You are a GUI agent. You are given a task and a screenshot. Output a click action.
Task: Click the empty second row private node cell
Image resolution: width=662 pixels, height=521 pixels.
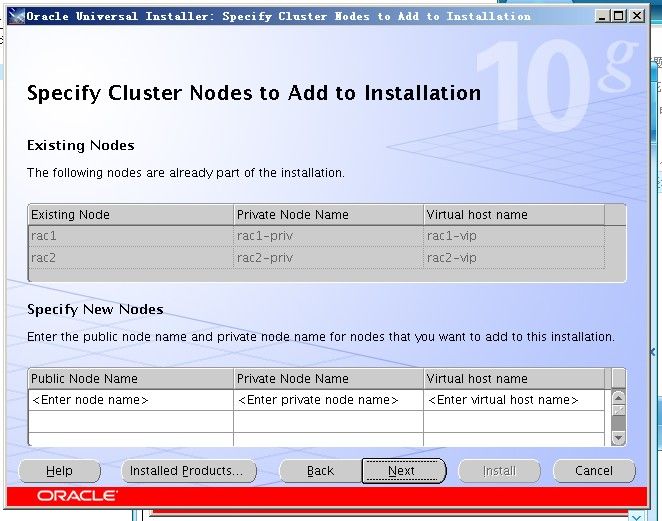[x=328, y=422]
